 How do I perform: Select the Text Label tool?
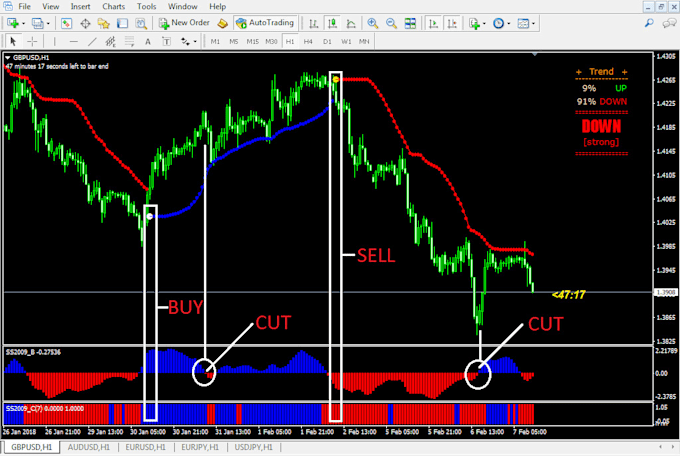coord(167,42)
